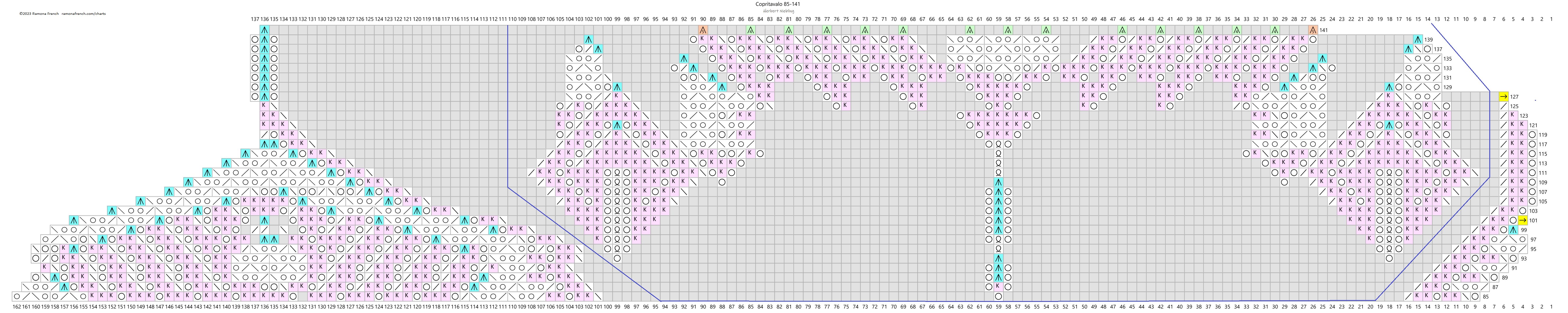This screenshot has width=1568, height=313.
Task: Select the orange decrease symbol above column 90
Action: coord(703,30)
